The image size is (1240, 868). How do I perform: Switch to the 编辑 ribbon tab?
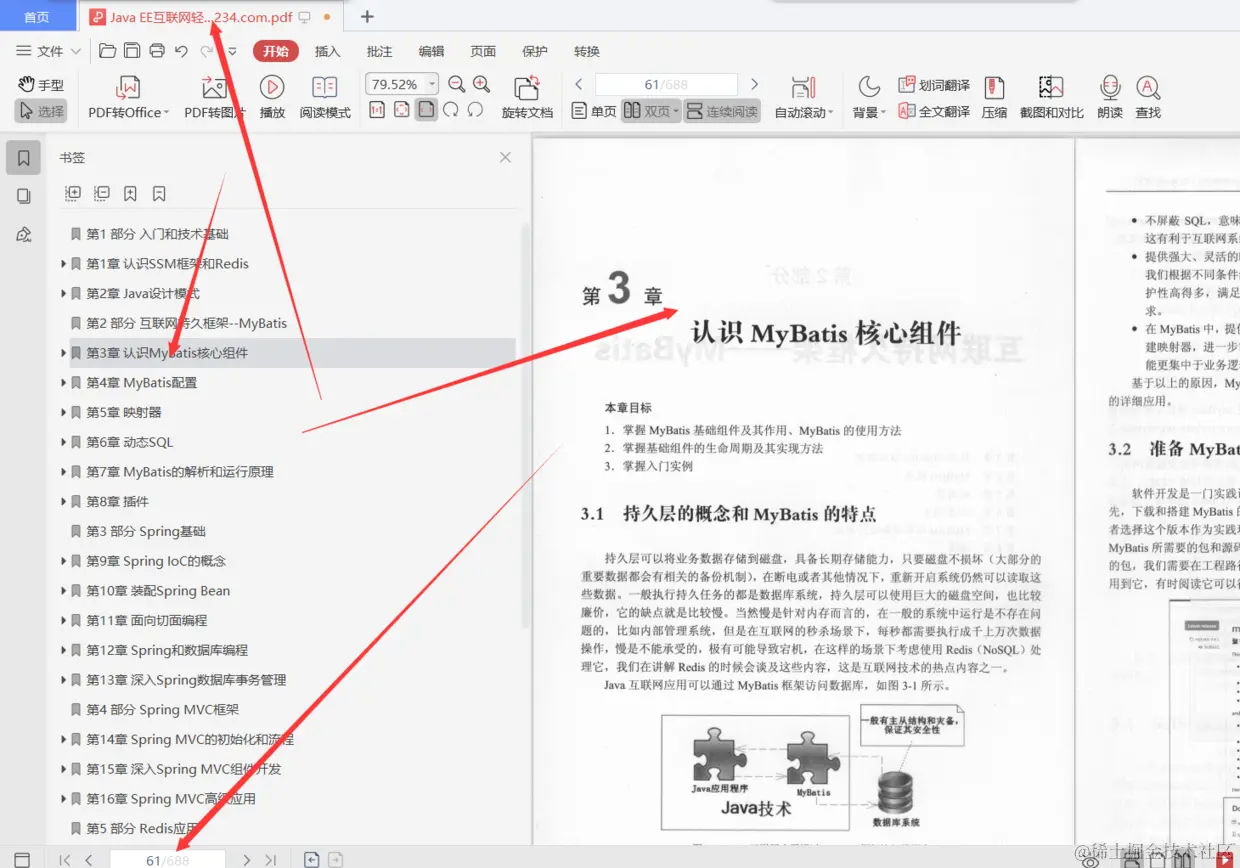click(x=431, y=51)
